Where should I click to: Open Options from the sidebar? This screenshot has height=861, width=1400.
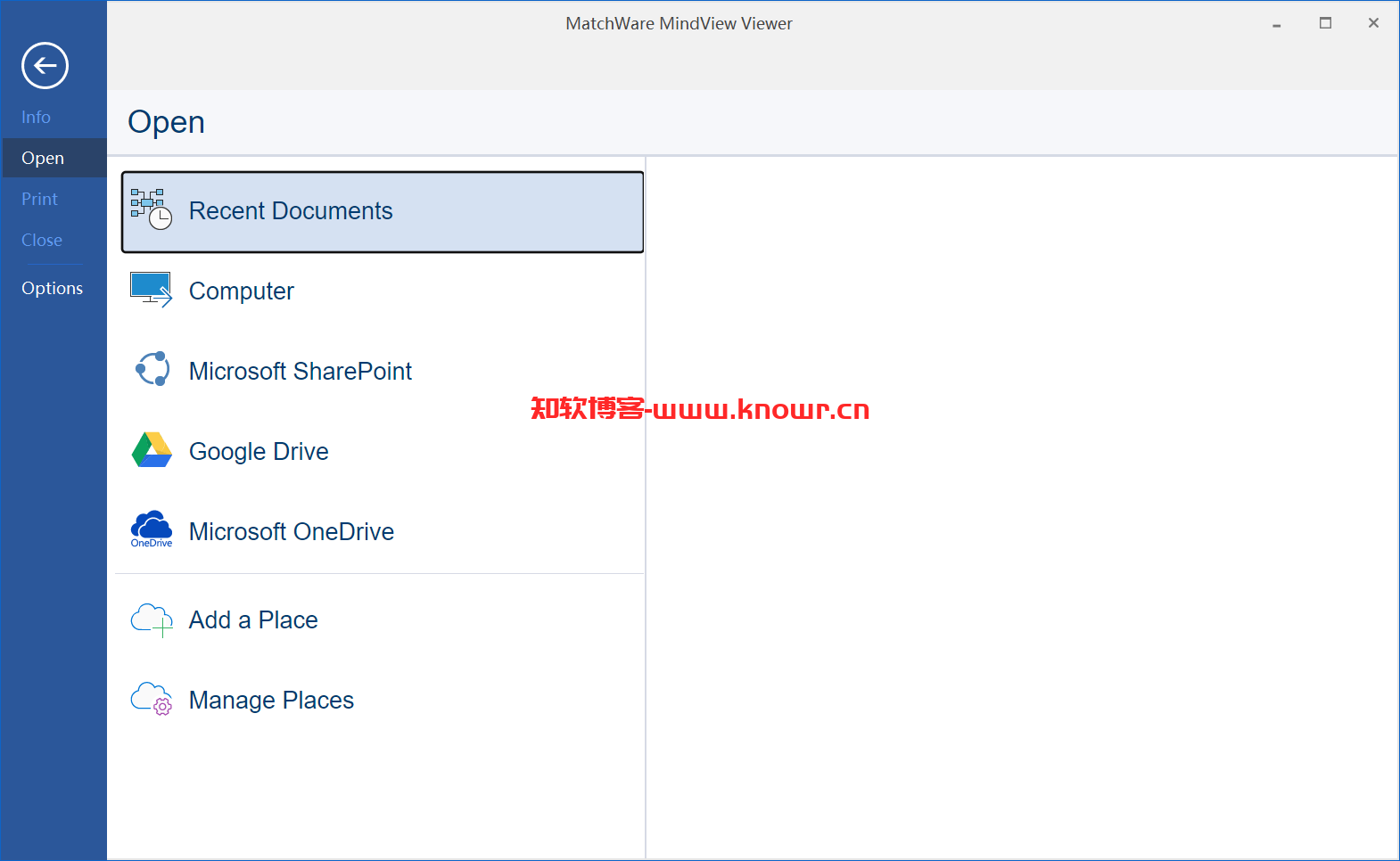tap(53, 288)
